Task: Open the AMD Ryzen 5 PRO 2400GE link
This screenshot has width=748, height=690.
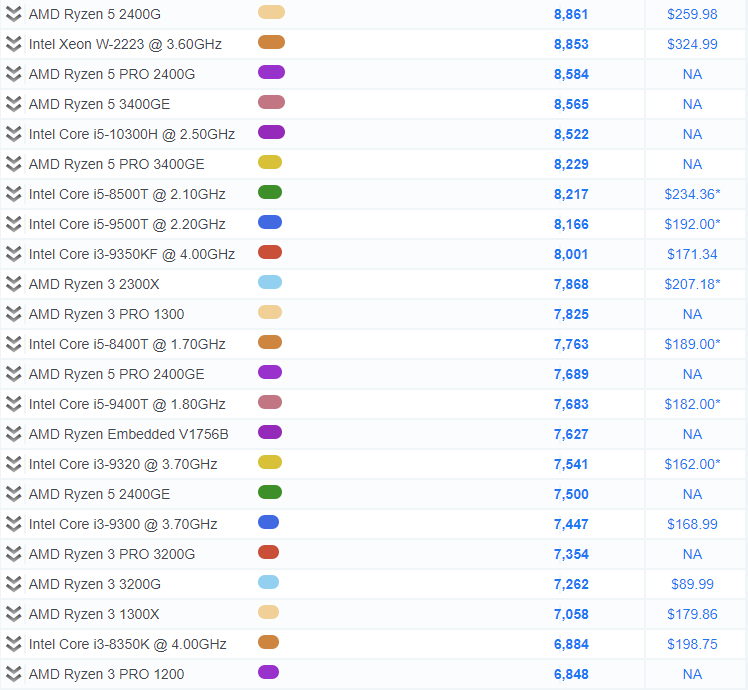Action: point(116,374)
